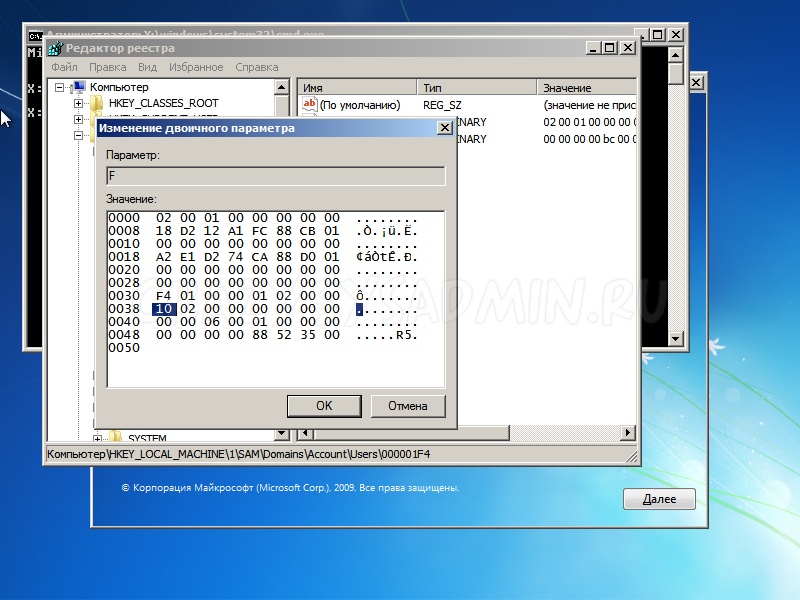Select the Компьютер computer icon in tree
Viewport: 800px width, 600px height.
[79, 88]
